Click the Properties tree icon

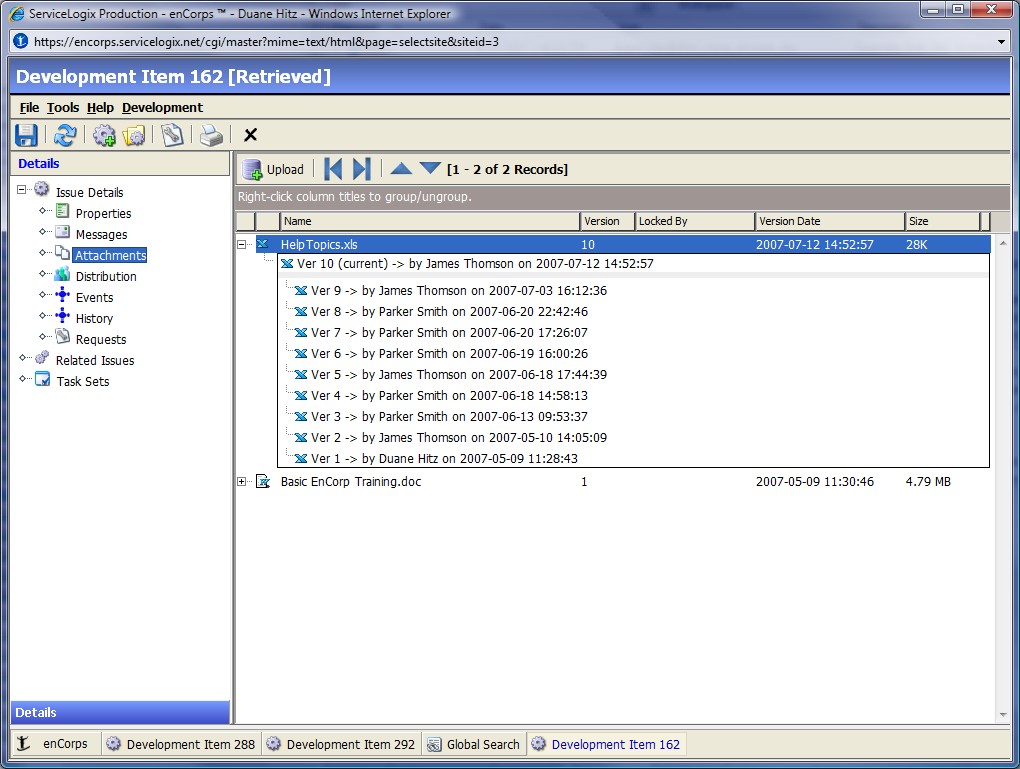pyautogui.click(x=62, y=211)
